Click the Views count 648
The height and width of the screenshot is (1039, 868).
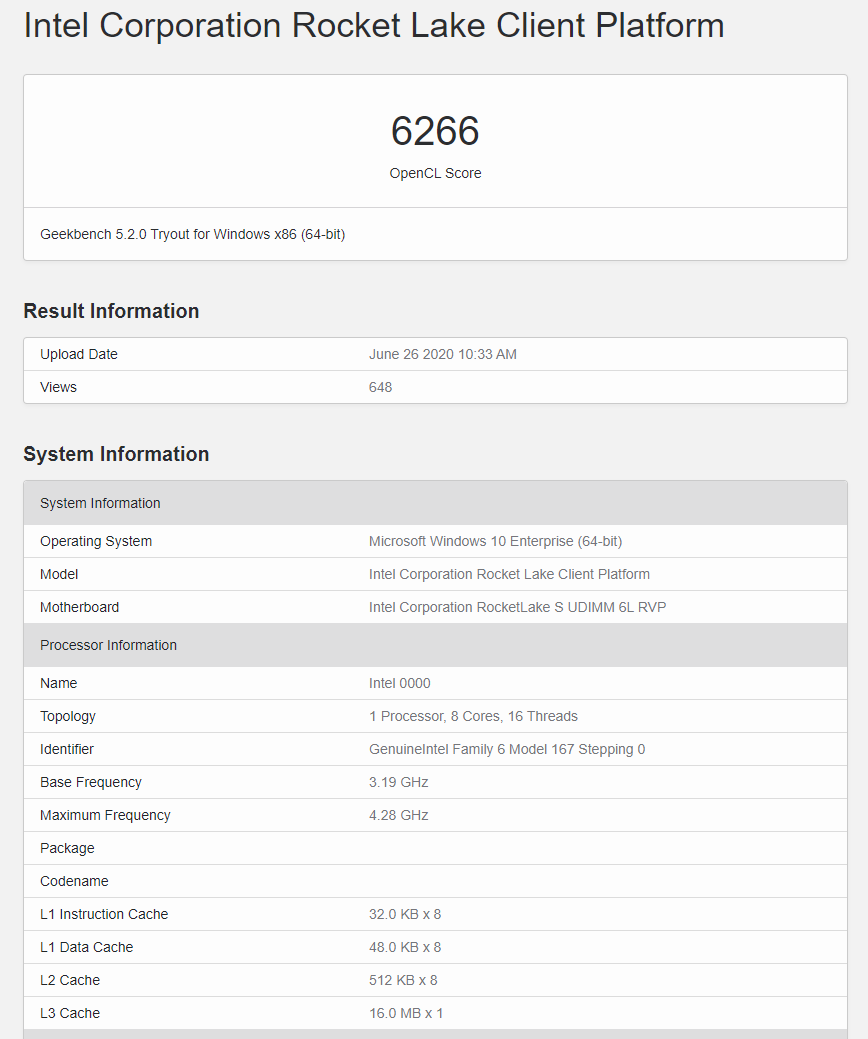pos(380,387)
